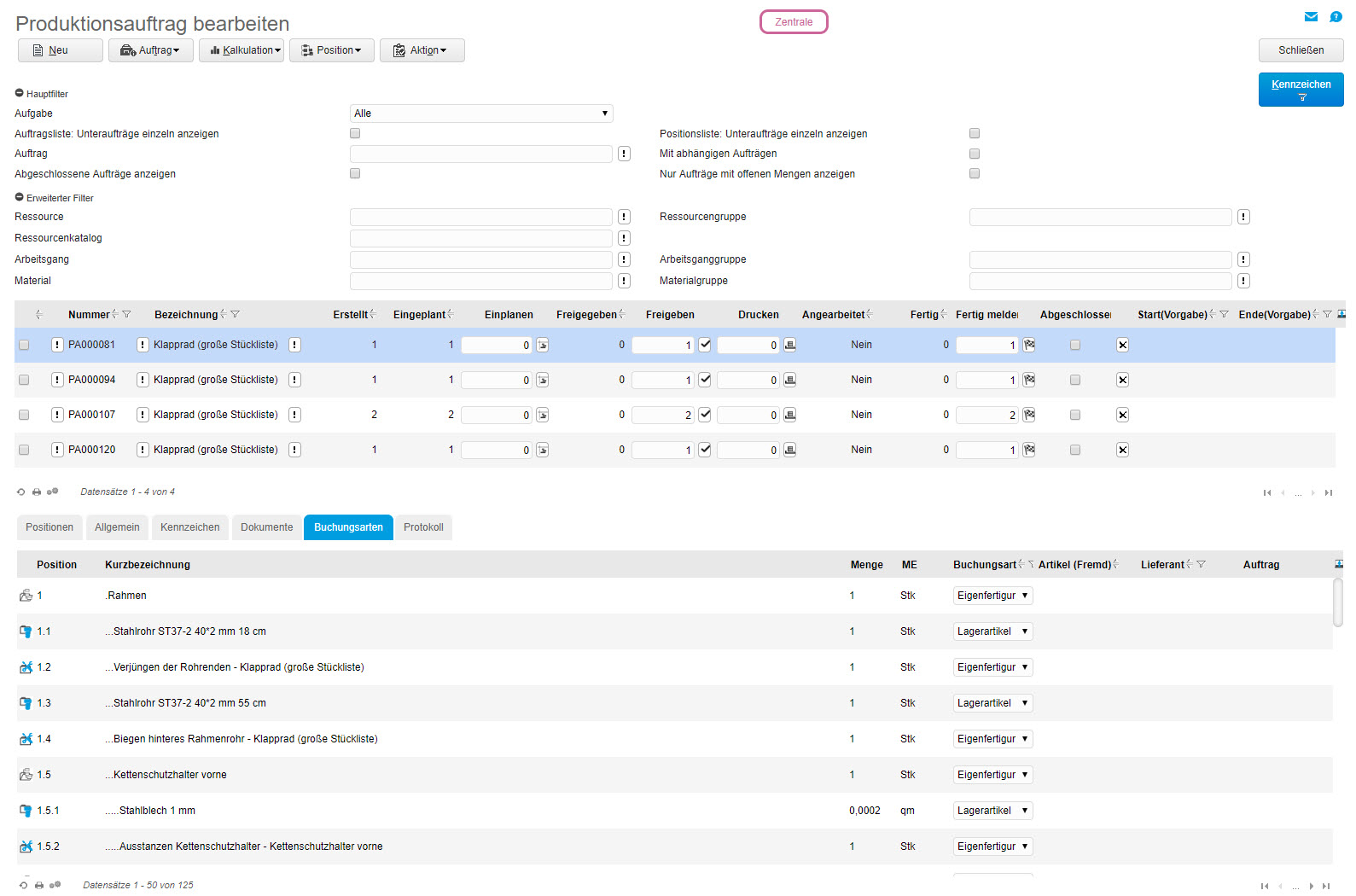
Task: Click the Neu button
Action: coord(61,50)
